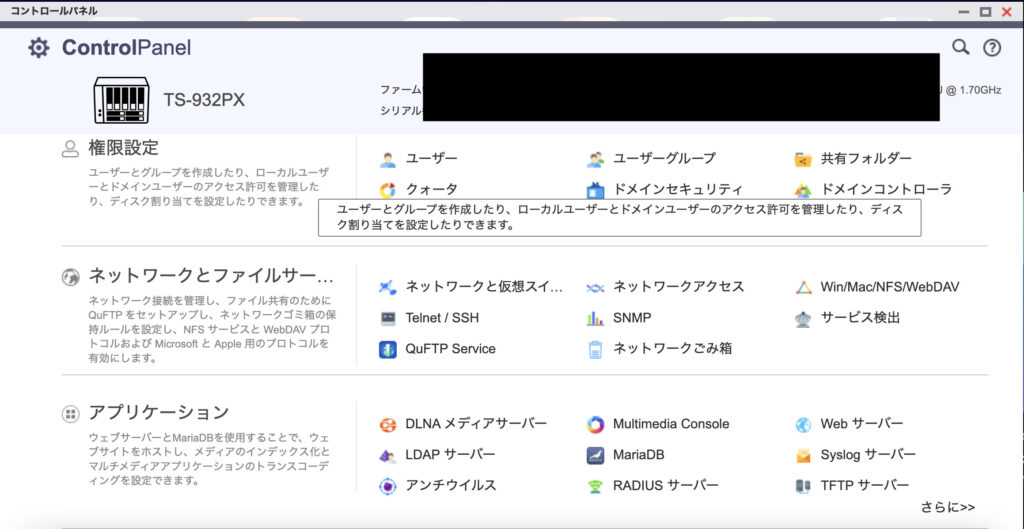Open the help question mark icon
Viewport: 1024px width, 529px height.
click(x=992, y=48)
